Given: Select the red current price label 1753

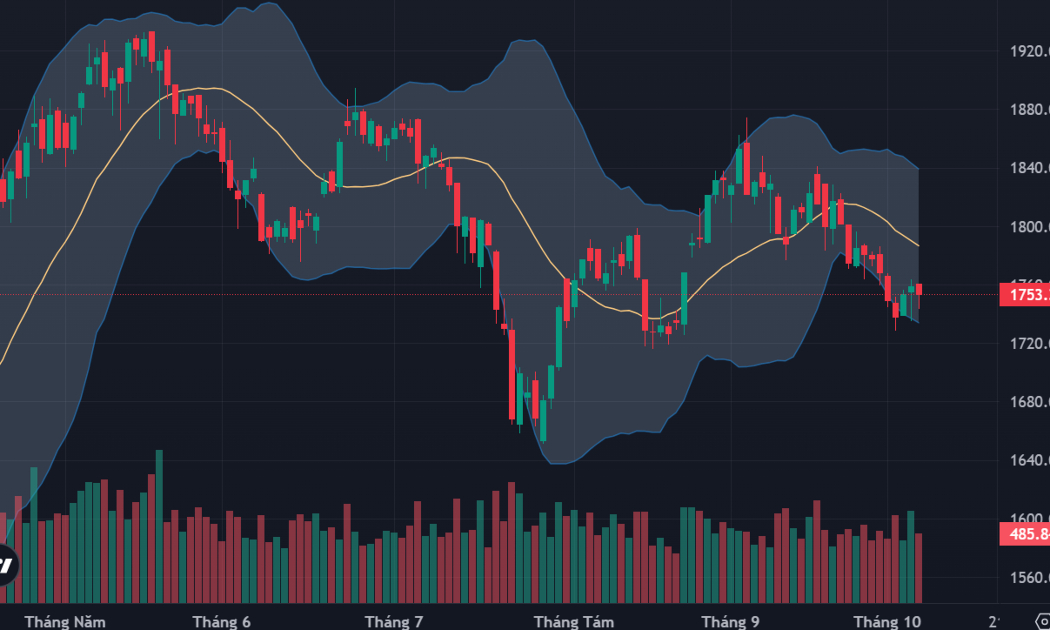Looking at the screenshot, I should 1025,295.
